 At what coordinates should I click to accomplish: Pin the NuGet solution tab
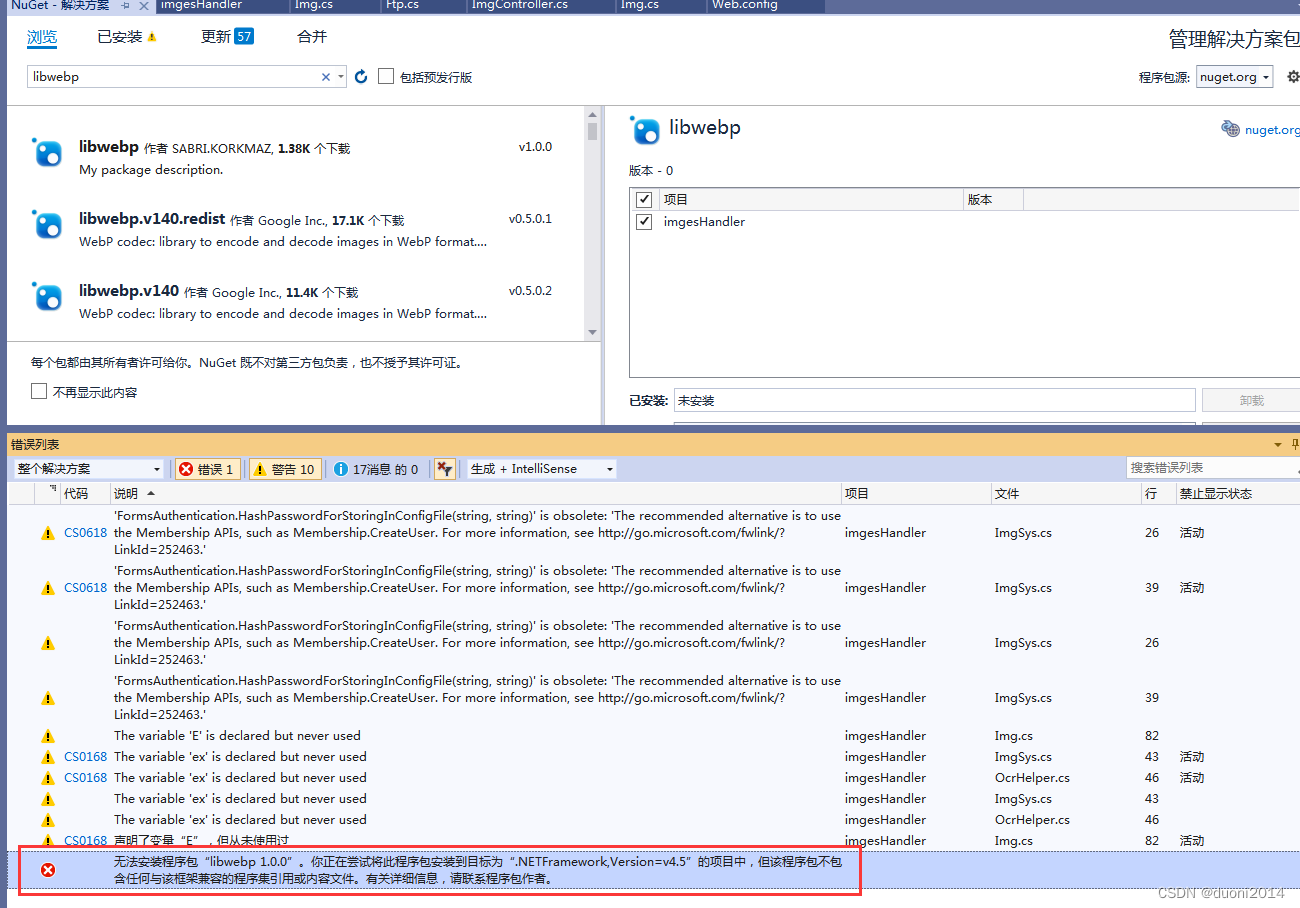[125, 5]
